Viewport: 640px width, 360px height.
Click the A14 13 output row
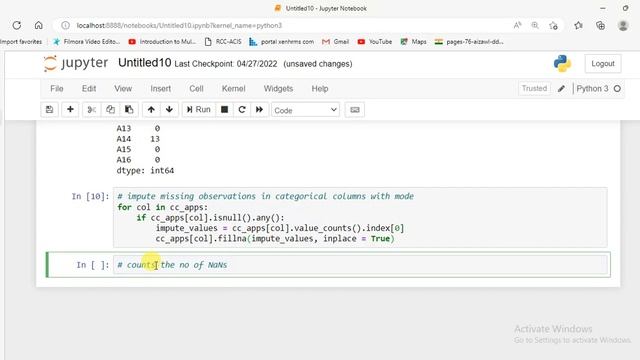coord(138,139)
